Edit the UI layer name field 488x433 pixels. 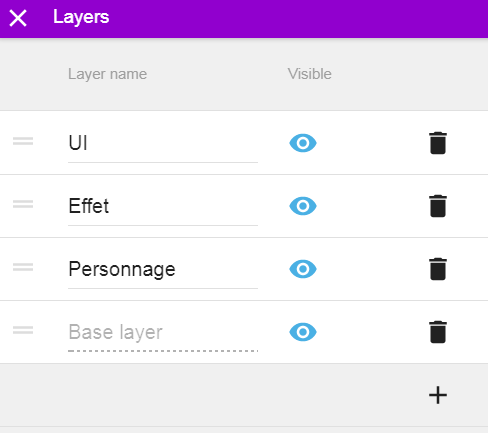click(x=163, y=143)
